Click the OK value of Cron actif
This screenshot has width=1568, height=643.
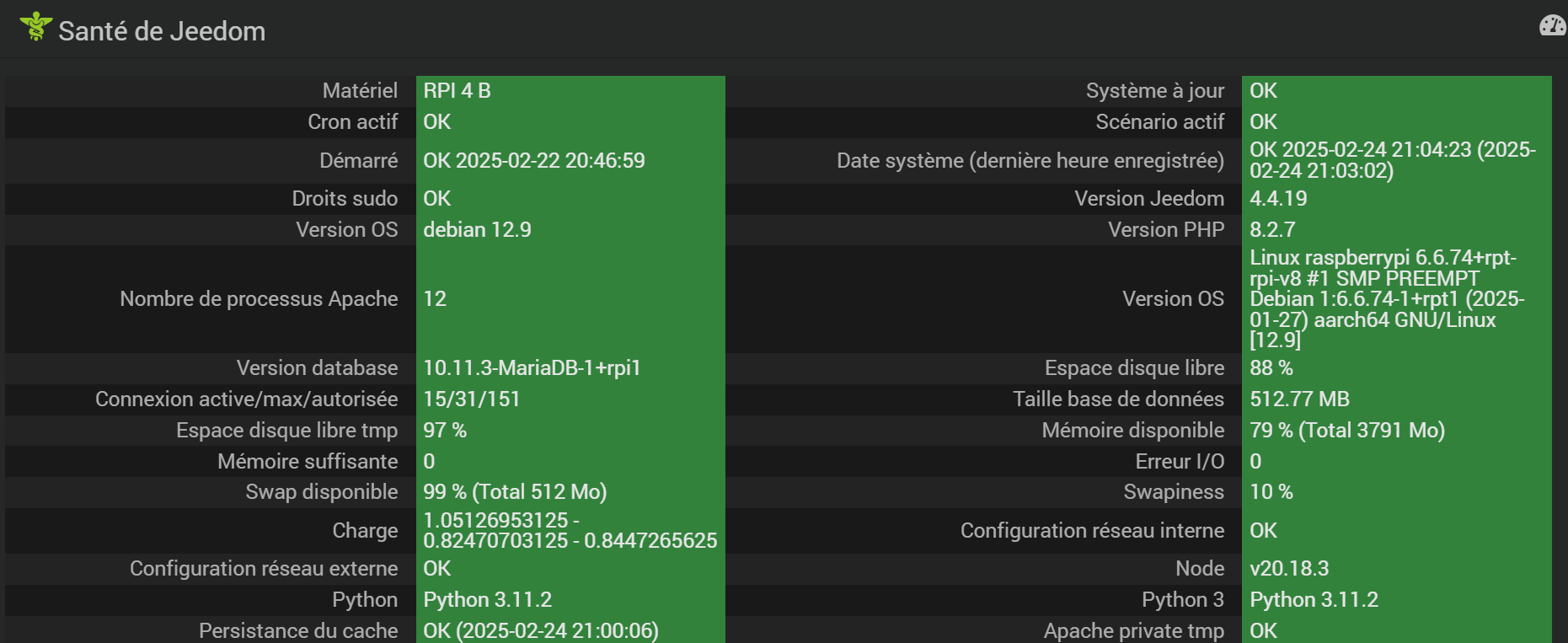click(x=436, y=121)
